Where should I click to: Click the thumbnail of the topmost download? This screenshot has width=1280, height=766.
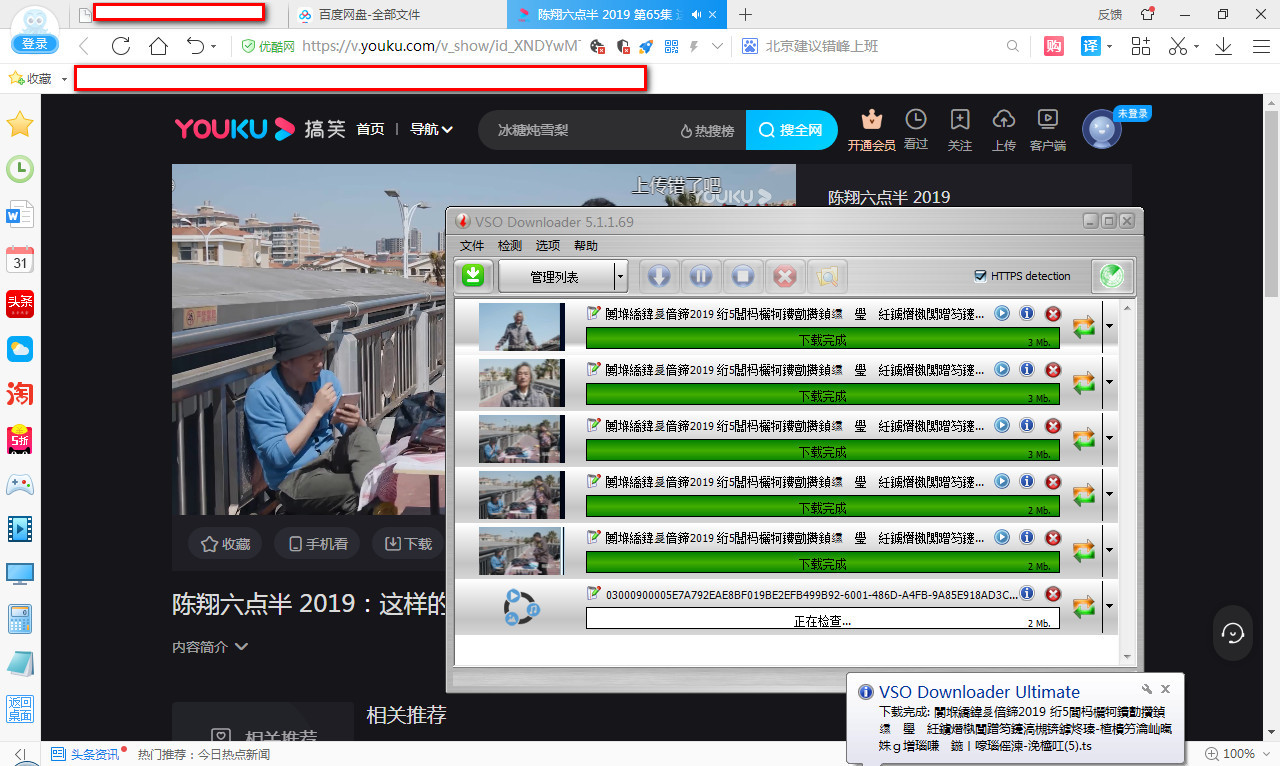520,326
